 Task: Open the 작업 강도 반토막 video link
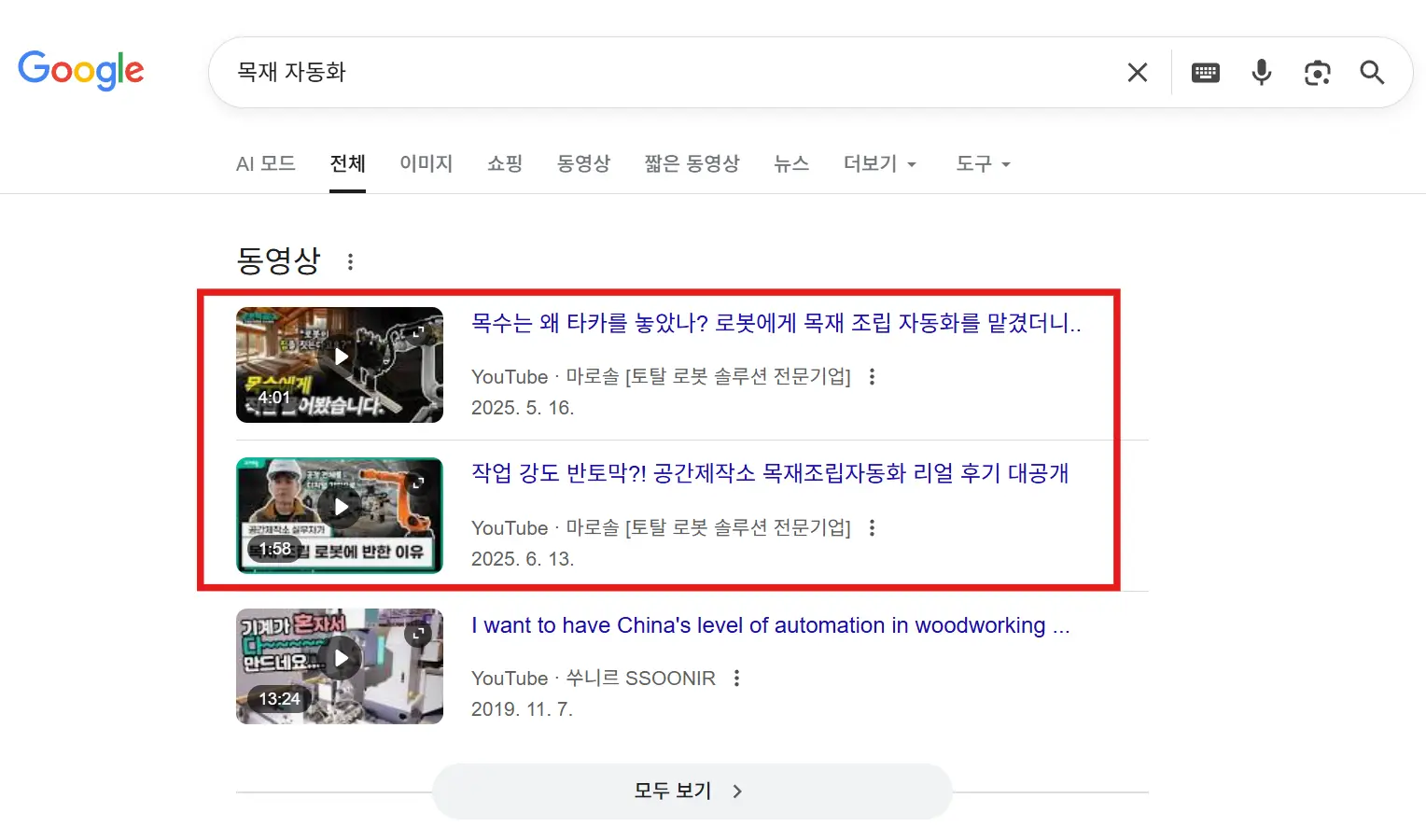(x=770, y=473)
